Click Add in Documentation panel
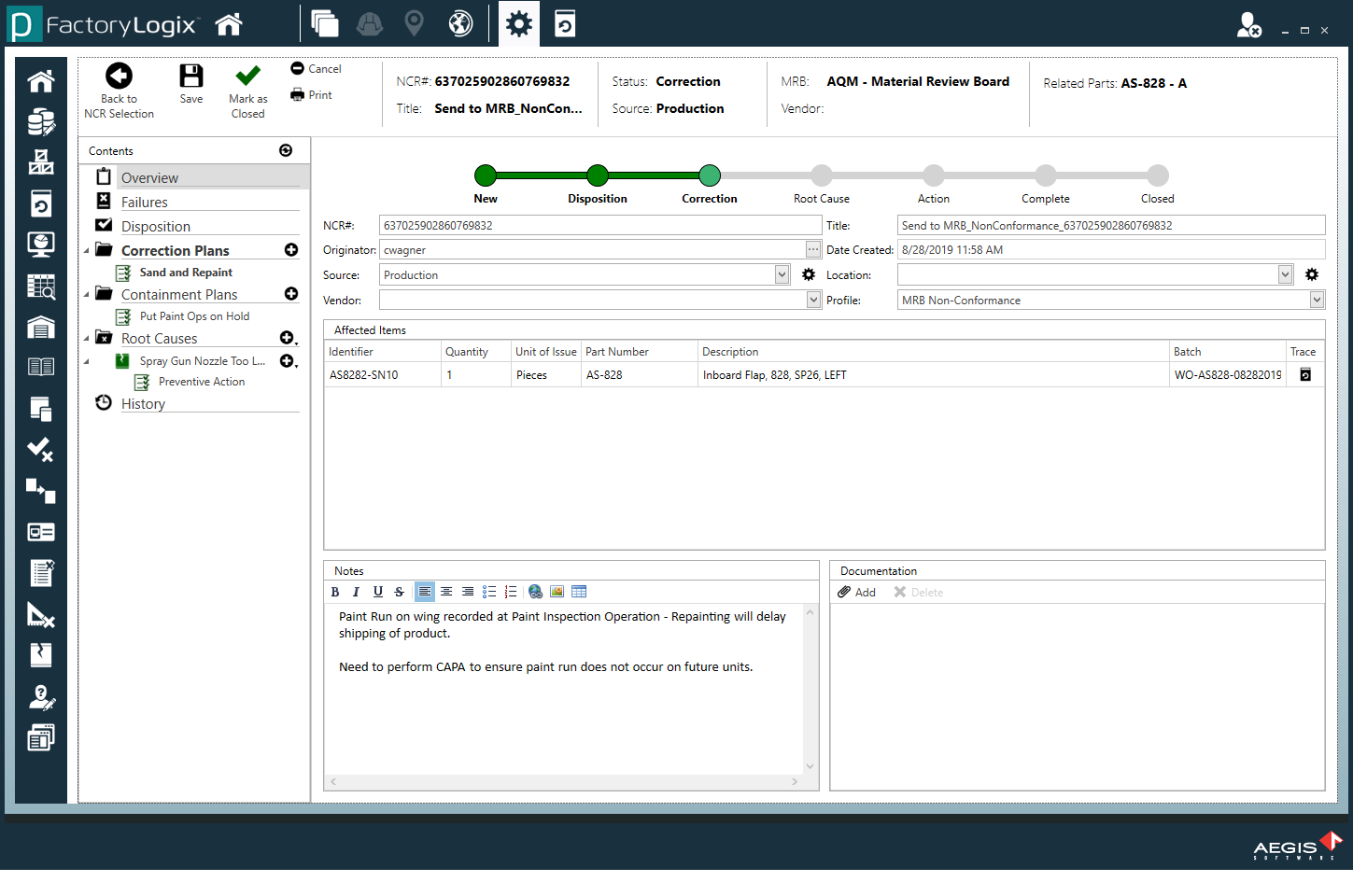Image resolution: width=1353 pixels, height=896 pixels. click(x=856, y=593)
